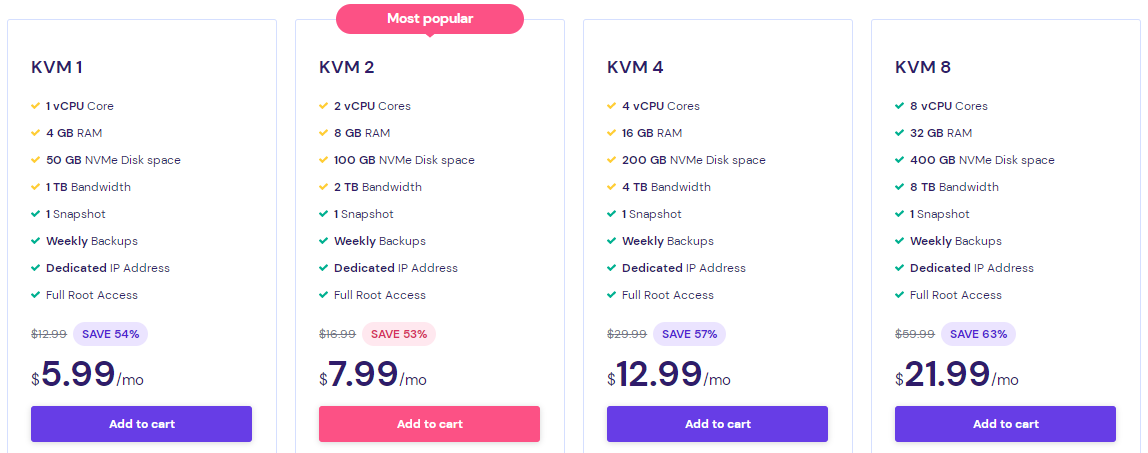The height and width of the screenshot is (453, 1148).
Task: Click the Most popular badge
Action: pyautogui.click(x=429, y=18)
